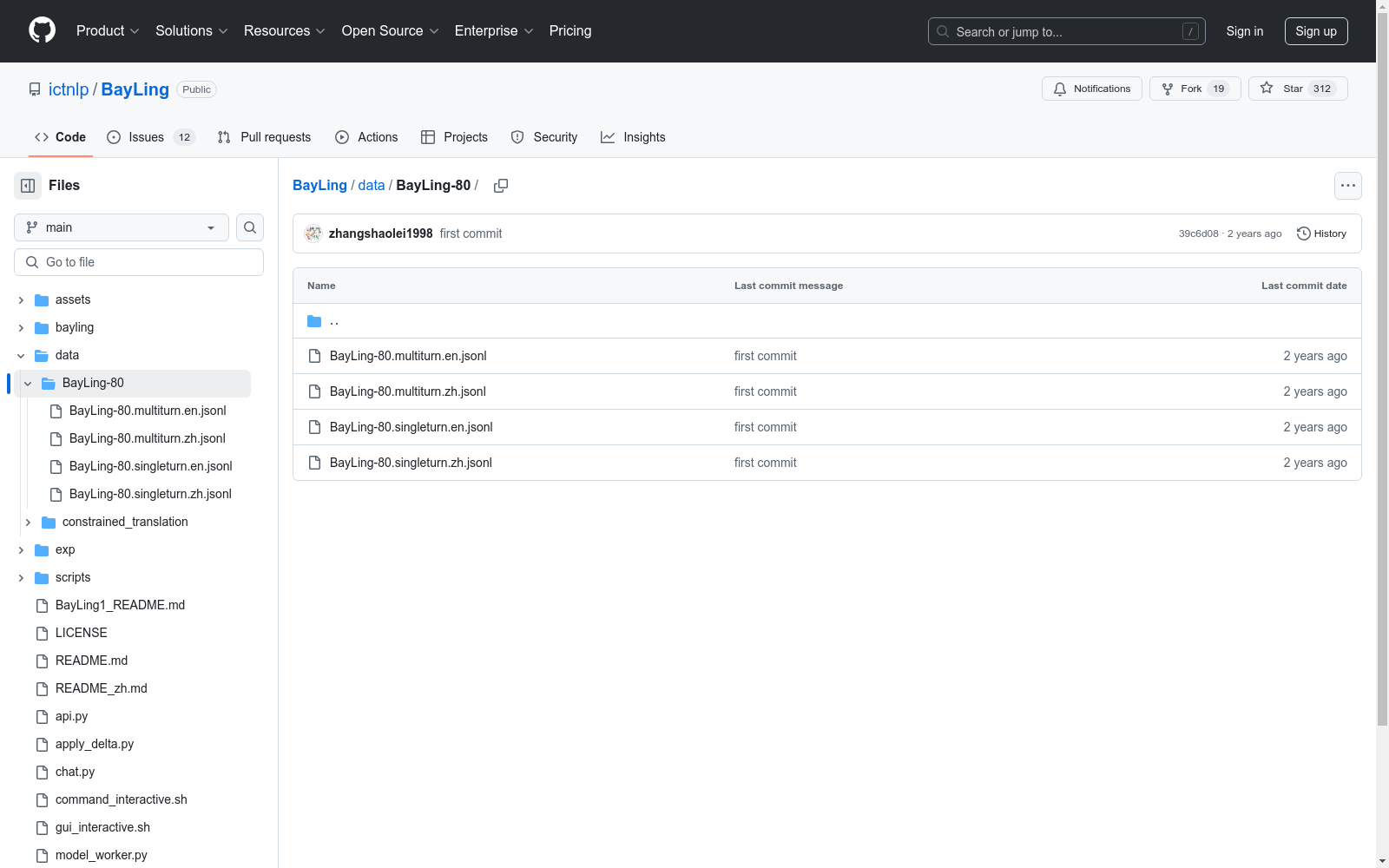This screenshot has width=1389, height=868.
Task: Go to the Pricing page
Action: click(570, 30)
